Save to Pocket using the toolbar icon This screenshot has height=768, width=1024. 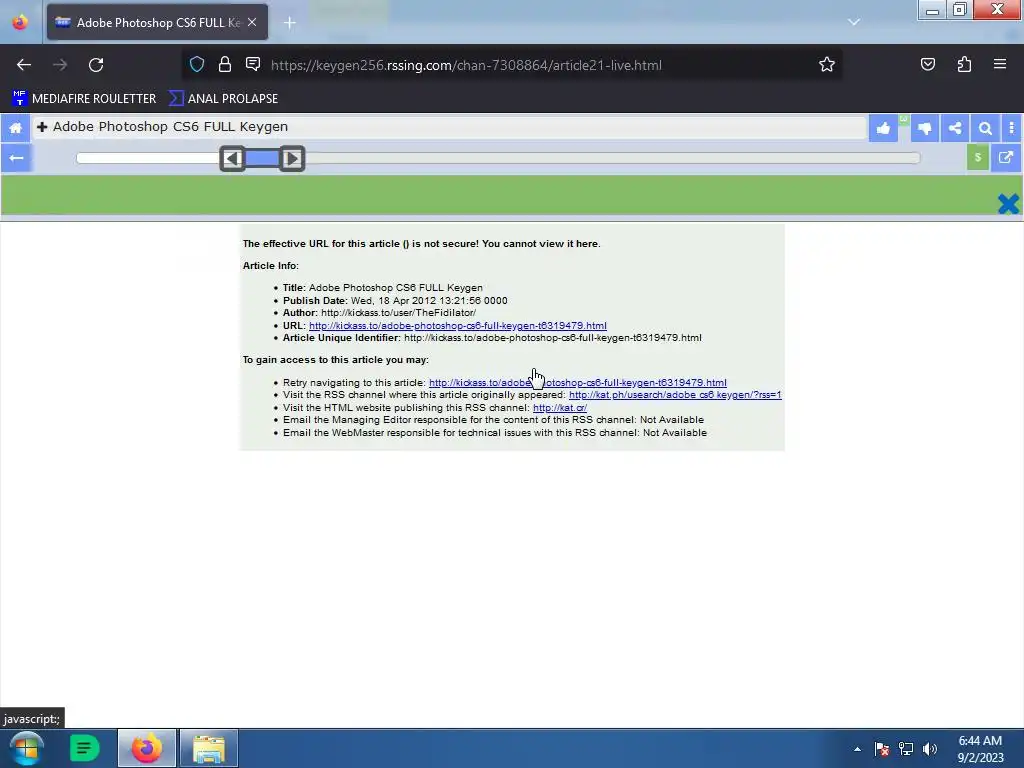[927, 64]
